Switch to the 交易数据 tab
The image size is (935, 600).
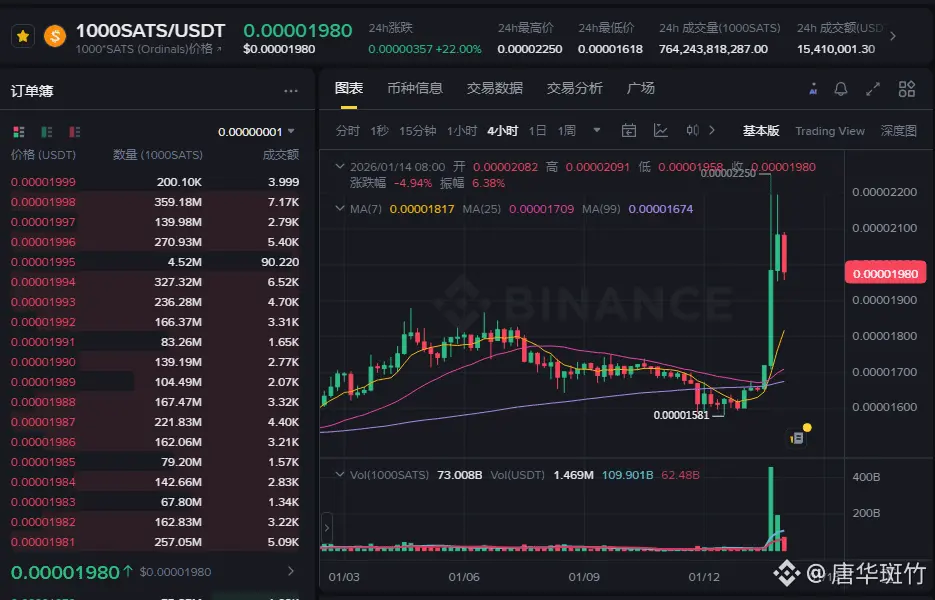495,88
